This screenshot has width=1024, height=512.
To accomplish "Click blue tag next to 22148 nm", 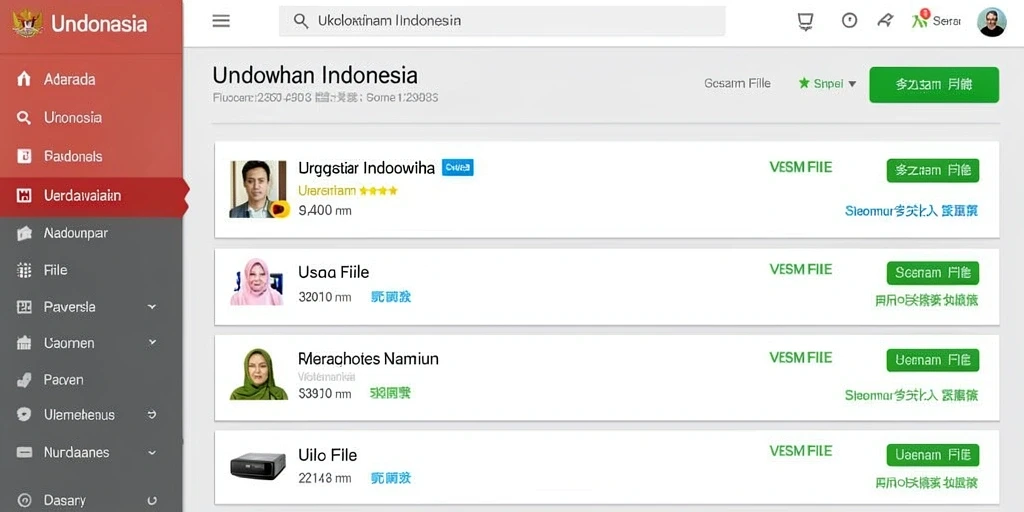I will point(391,478).
